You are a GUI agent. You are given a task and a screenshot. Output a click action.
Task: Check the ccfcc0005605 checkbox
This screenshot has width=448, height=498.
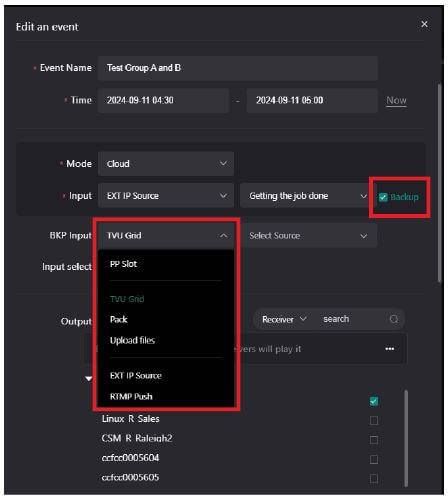(x=374, y=479)
